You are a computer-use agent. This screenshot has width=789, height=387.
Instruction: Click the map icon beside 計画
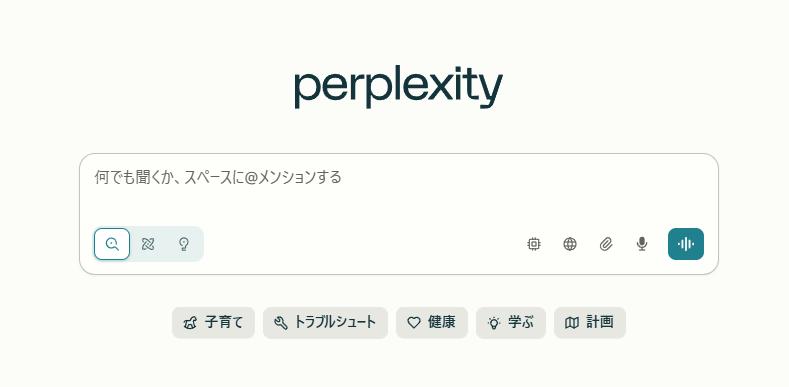[x=572, y=323]
